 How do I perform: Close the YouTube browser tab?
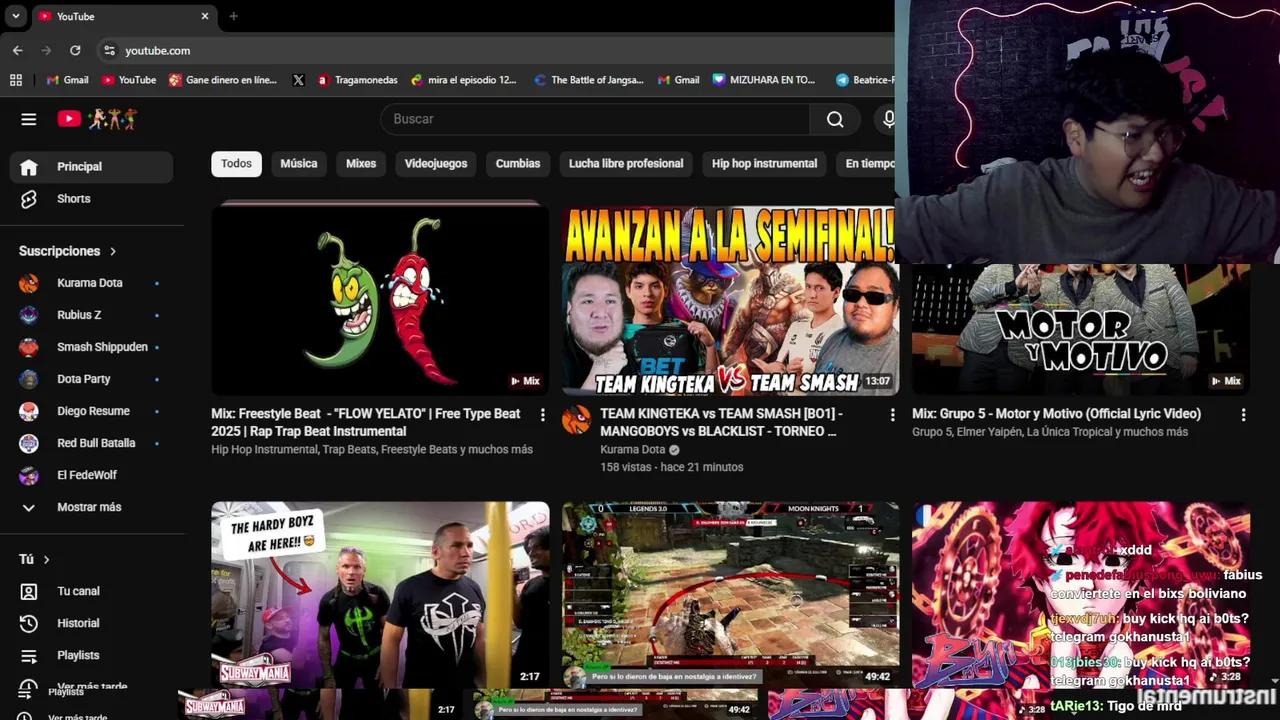point(205,16)
